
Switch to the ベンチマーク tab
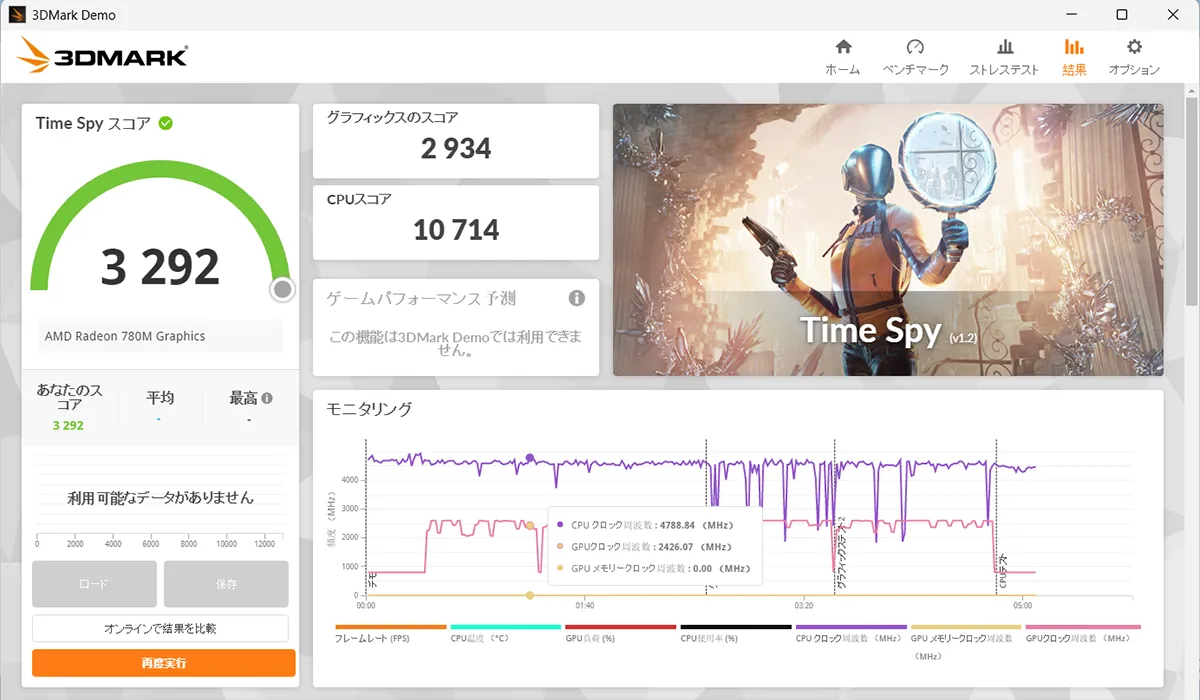point(915,57)
